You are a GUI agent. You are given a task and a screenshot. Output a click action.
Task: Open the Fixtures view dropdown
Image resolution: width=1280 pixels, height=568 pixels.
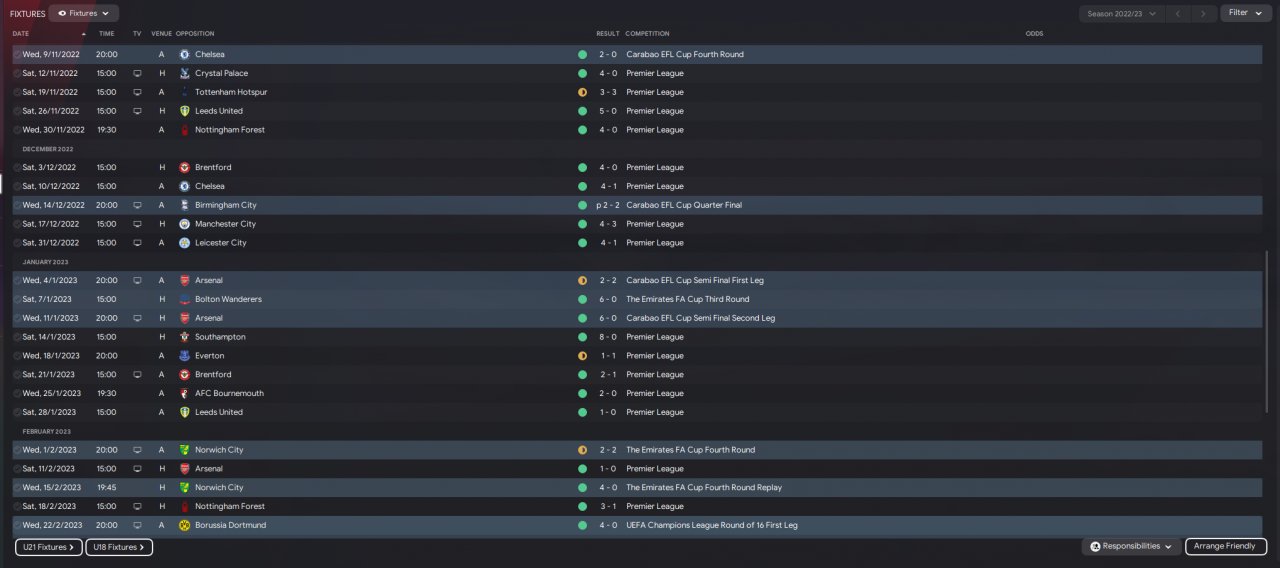click(x=83, y=13)
